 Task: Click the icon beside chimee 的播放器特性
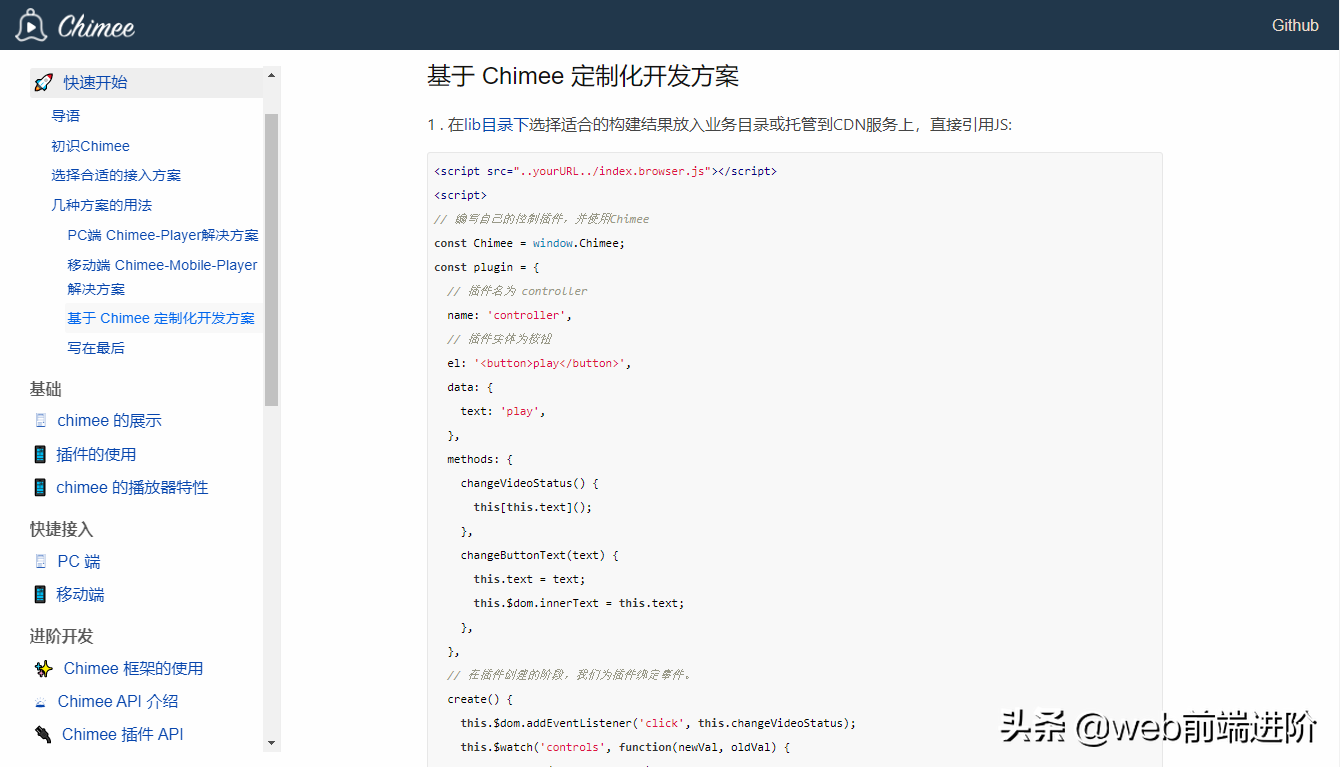click(40, 487)
